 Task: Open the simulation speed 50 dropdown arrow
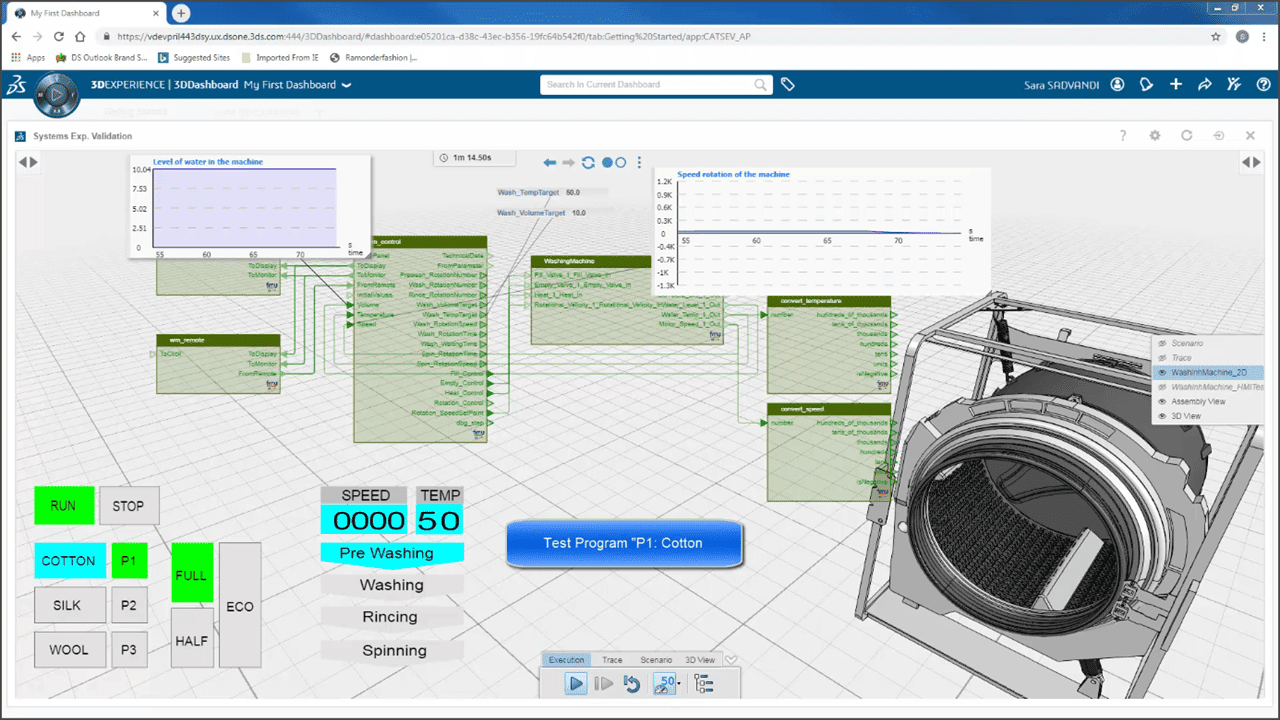(679, 685)
